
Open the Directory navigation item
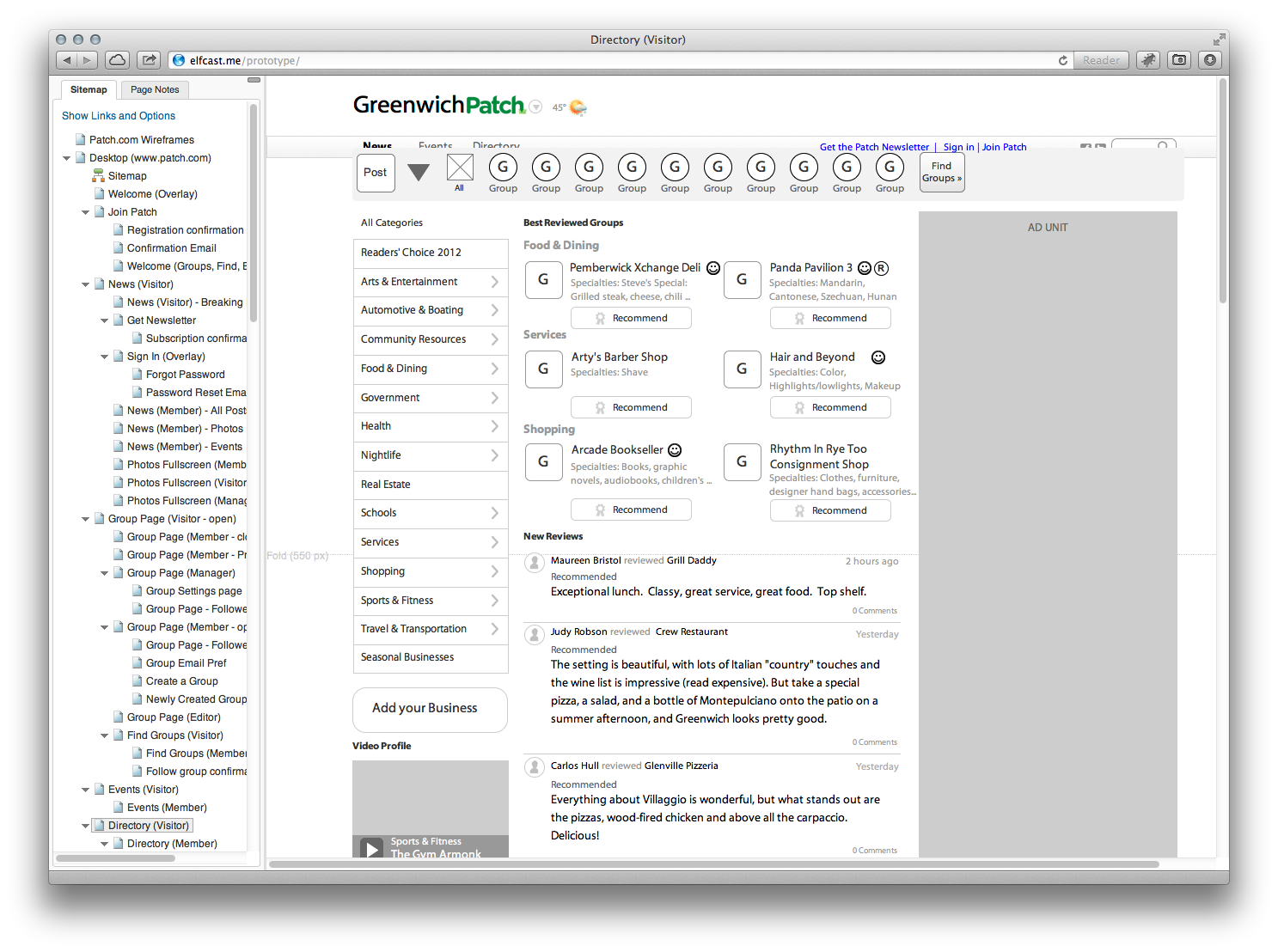(x=496, y=146)
